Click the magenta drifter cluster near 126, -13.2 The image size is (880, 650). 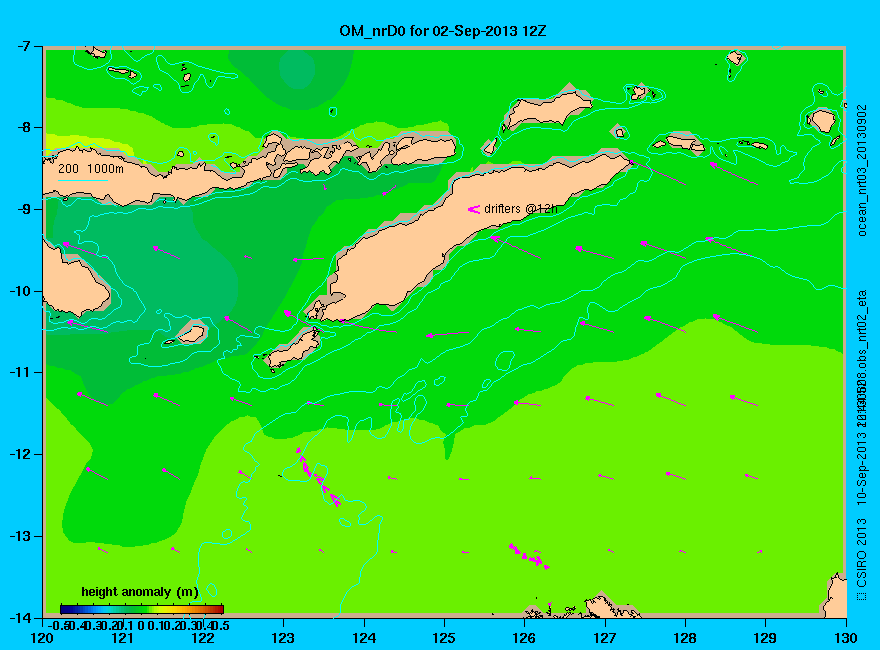click(529, 556)
